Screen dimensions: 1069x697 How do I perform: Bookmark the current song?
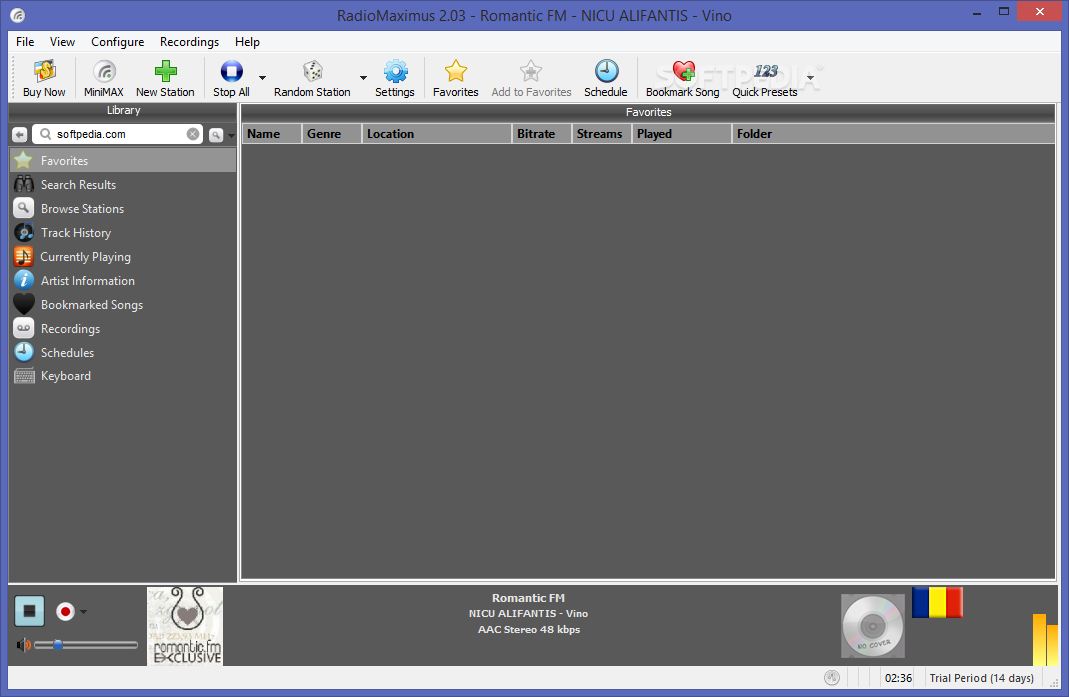[x=682, y=78]
